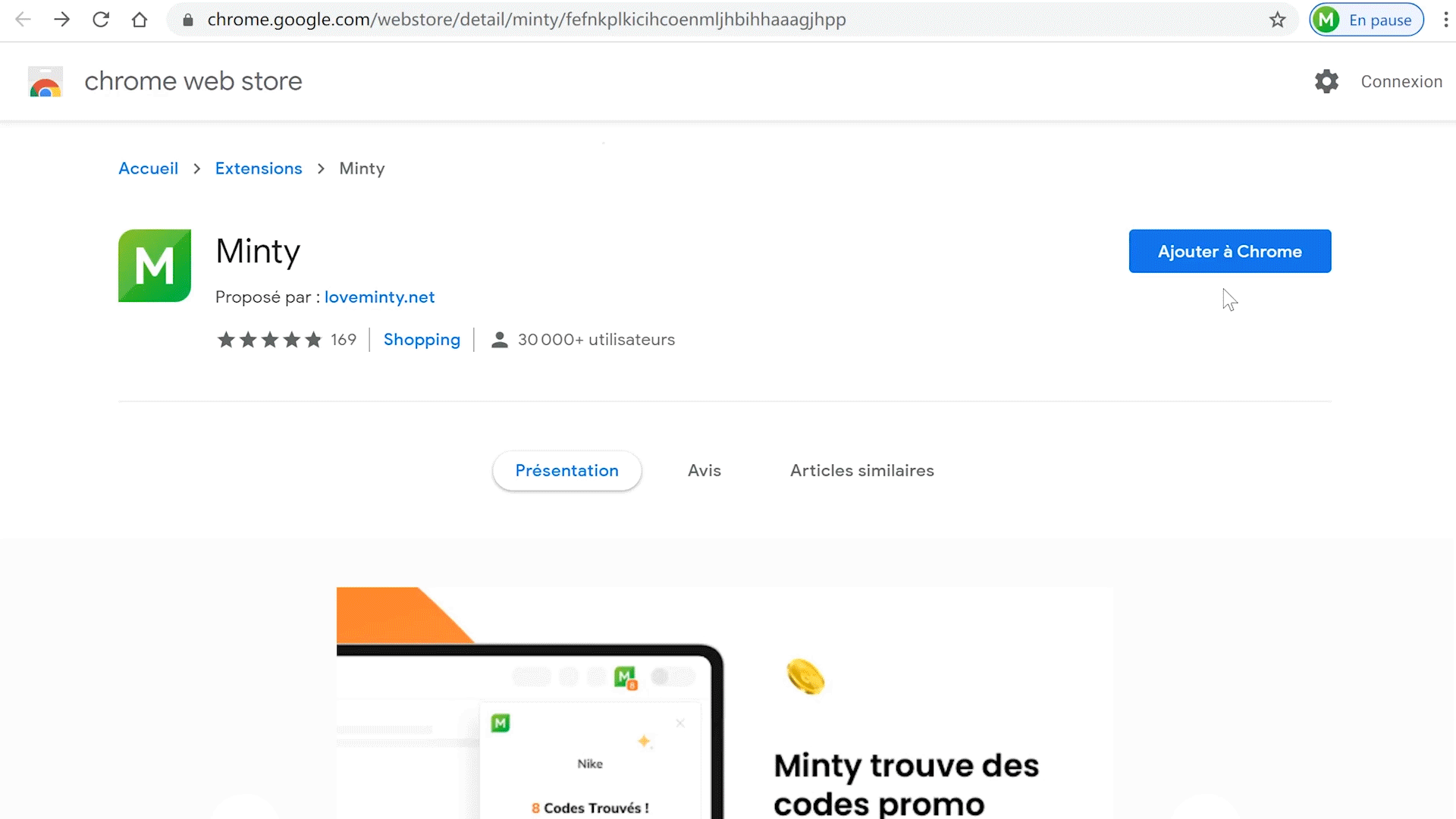Image resolution: width=1456 pixels, height=819 pixels.
Task: Click the users person icon
Action: coord(499,340)
